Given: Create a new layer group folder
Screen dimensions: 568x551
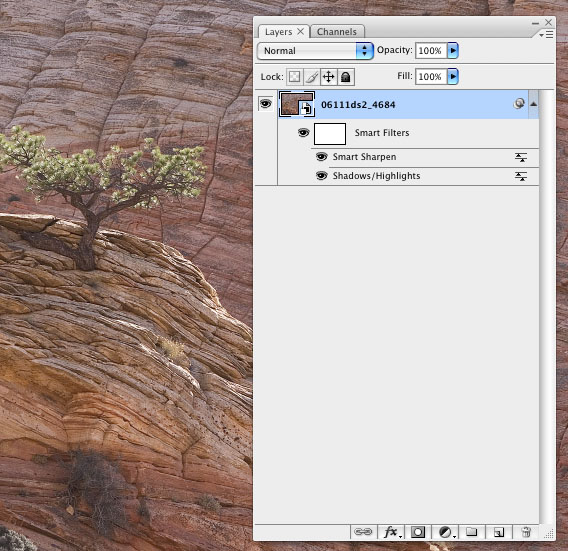Looking at the screenshot, I should (471, 531).
